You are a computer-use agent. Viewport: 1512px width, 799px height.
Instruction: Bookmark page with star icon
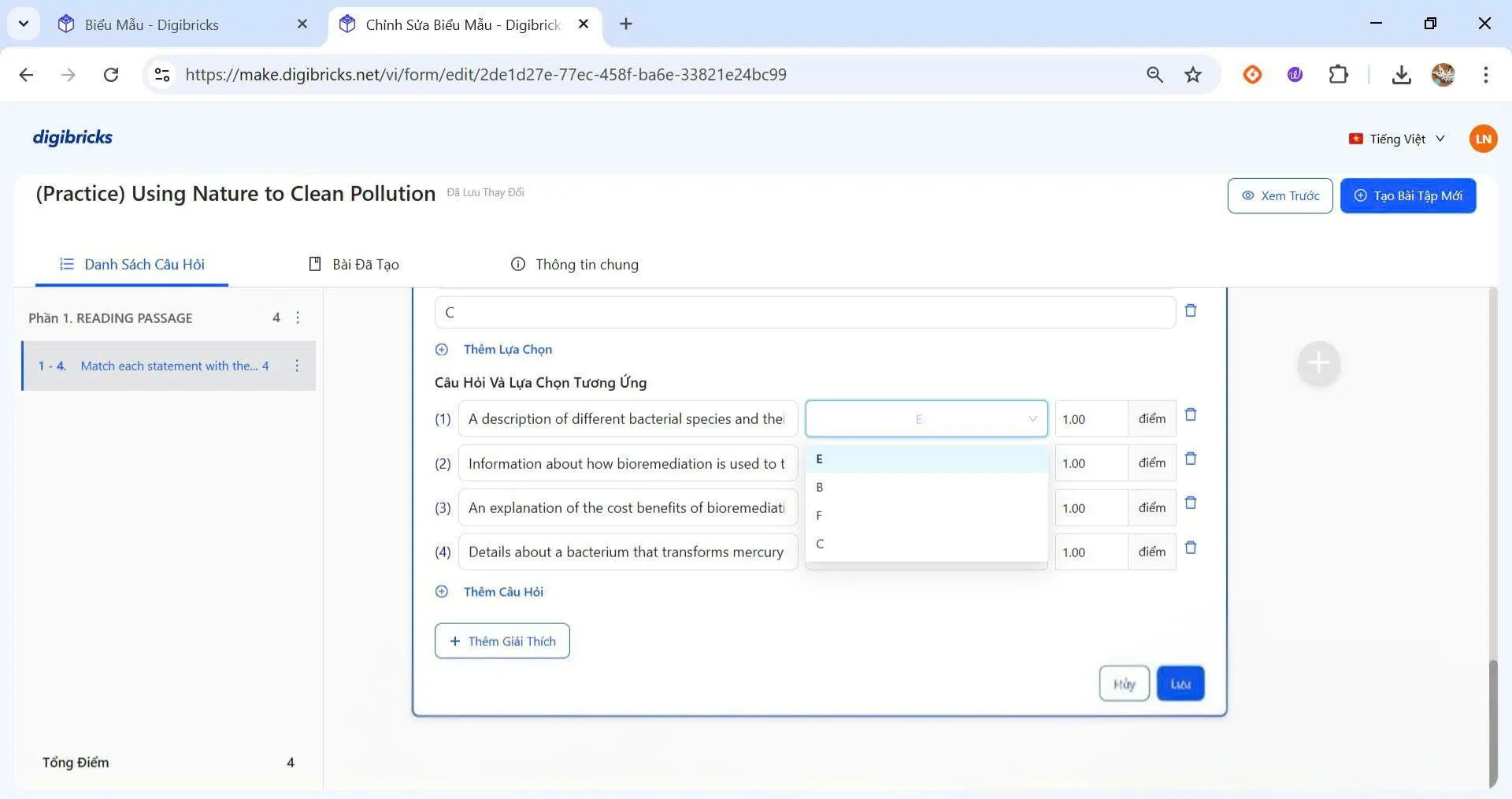1192,75
